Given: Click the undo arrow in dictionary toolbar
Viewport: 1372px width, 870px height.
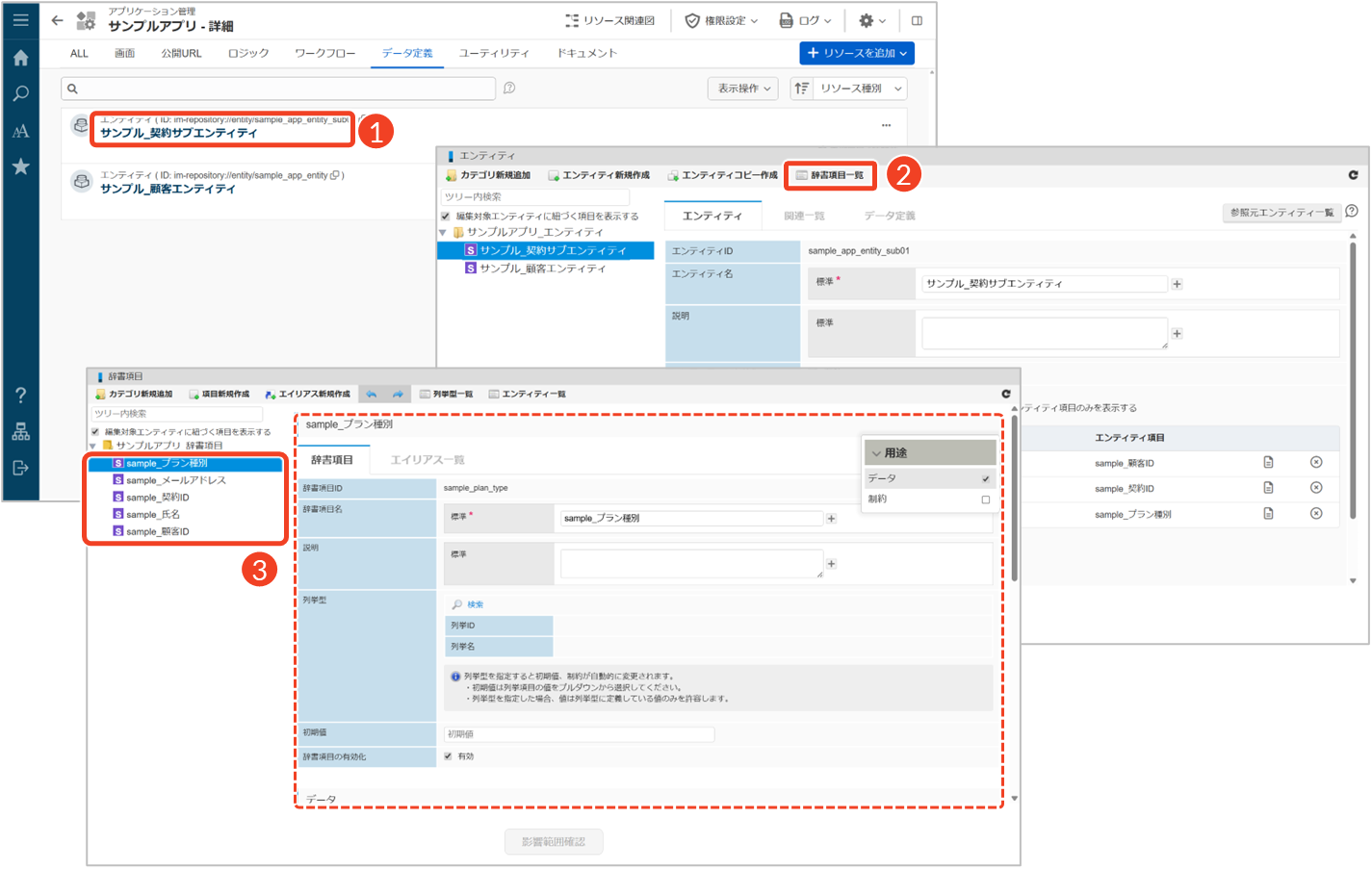Looking at the screenshot, I should pos(372,394).
